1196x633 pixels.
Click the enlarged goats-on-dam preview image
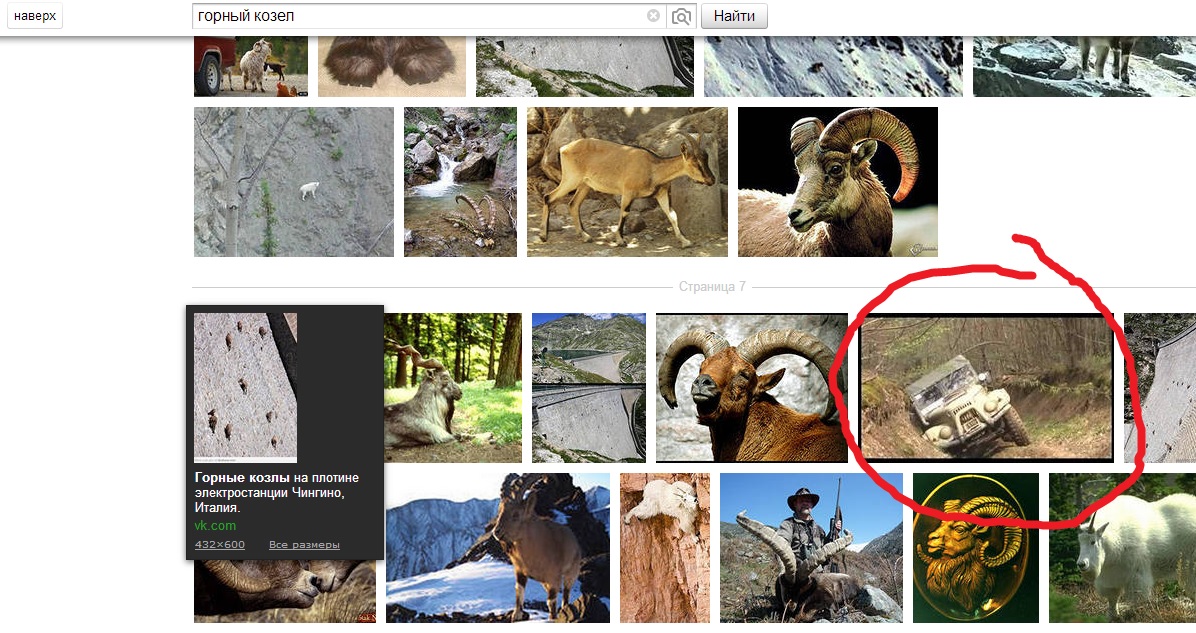[x=245, y=387]
